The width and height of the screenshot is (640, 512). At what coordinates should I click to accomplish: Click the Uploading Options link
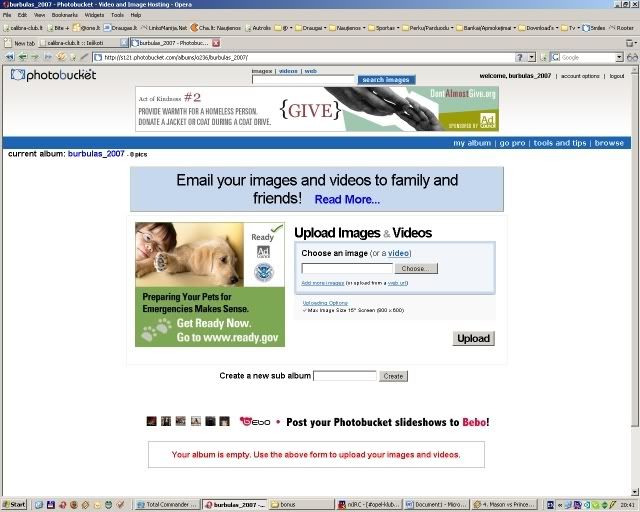pyautogui.click(x=325, y=302)
